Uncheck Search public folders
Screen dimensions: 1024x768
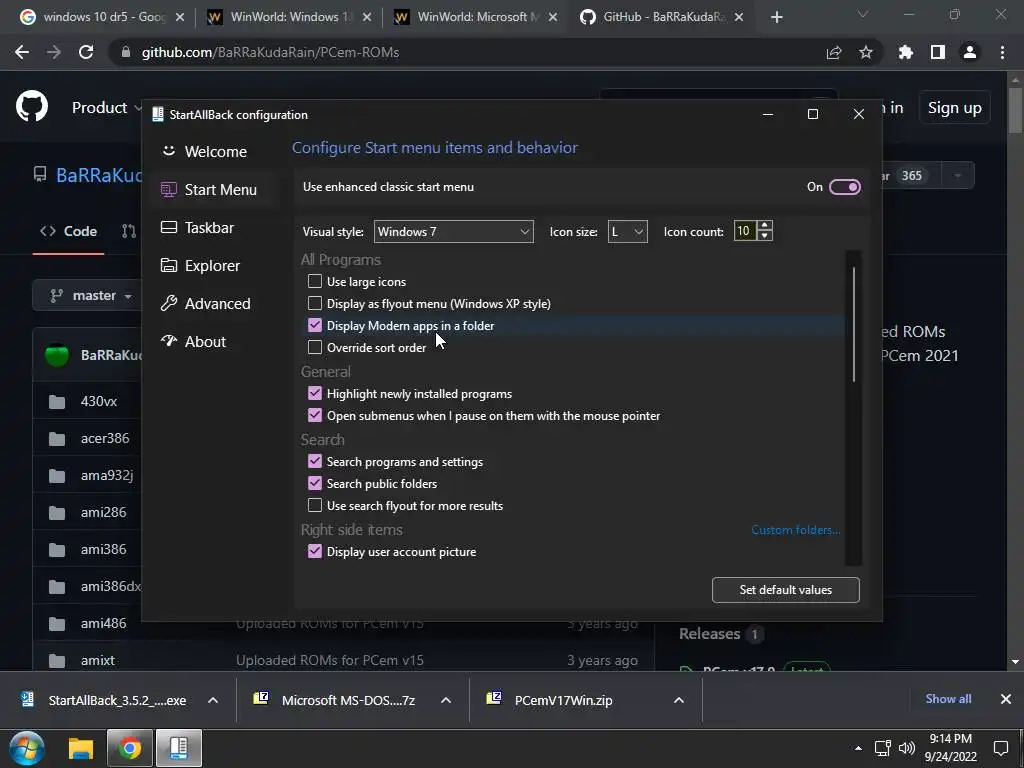(315, 483)
